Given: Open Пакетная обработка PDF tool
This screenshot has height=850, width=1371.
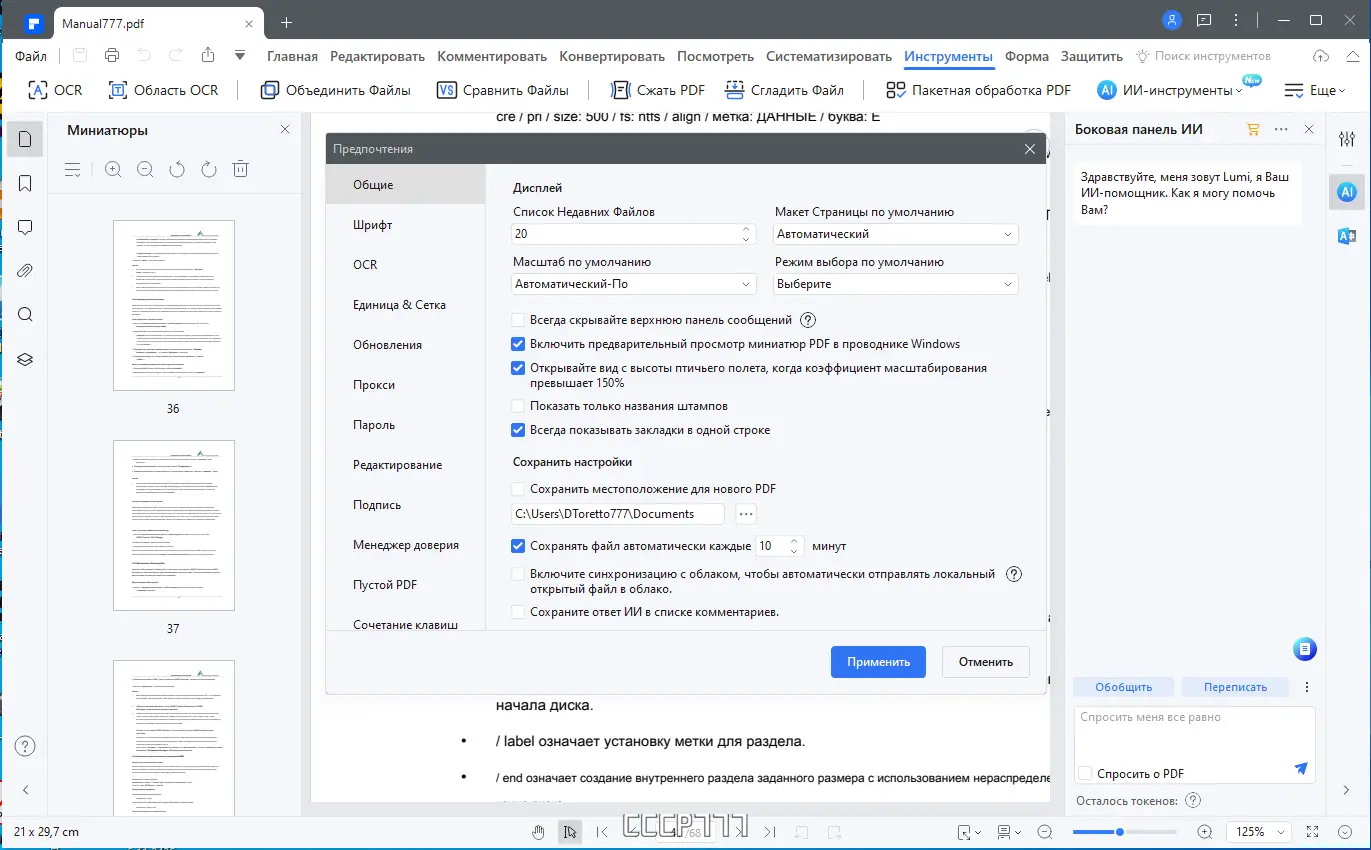Looking at the screenshot, I should [977, 89].
